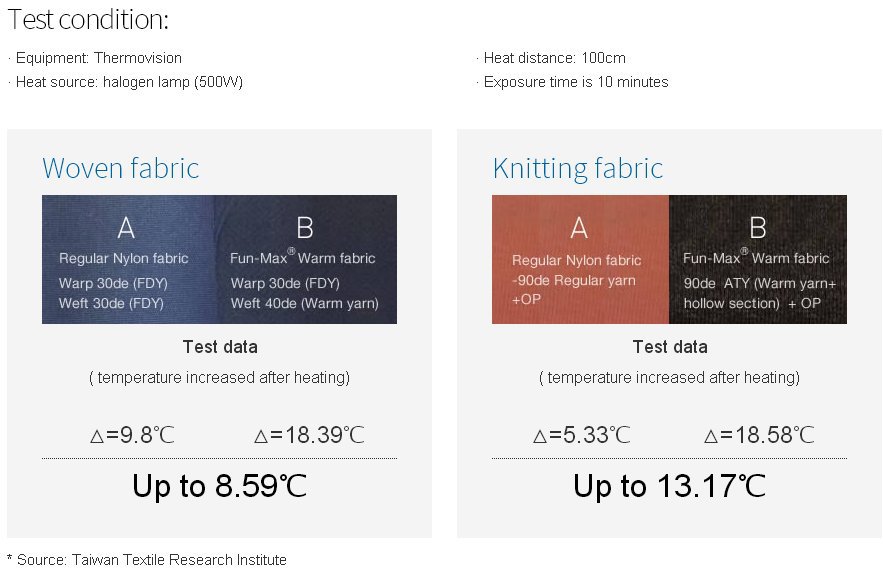Click the knitting Test data label
Viewport: 883px width, 577px height.
(670, 347)
